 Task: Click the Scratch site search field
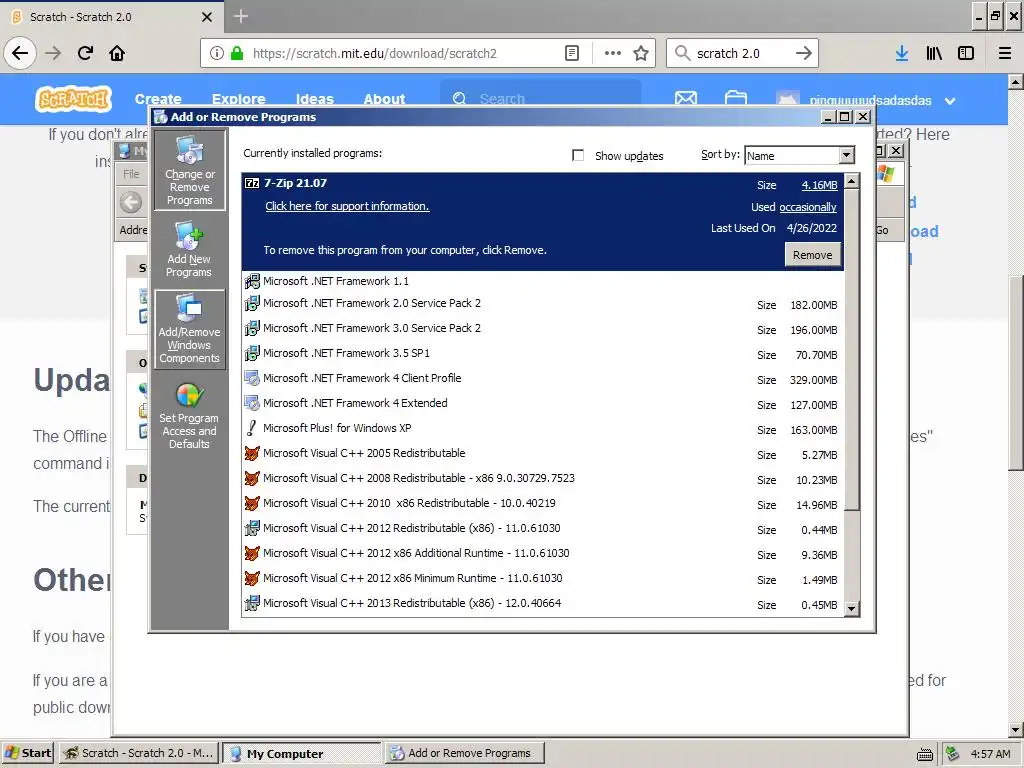point(541,99)
